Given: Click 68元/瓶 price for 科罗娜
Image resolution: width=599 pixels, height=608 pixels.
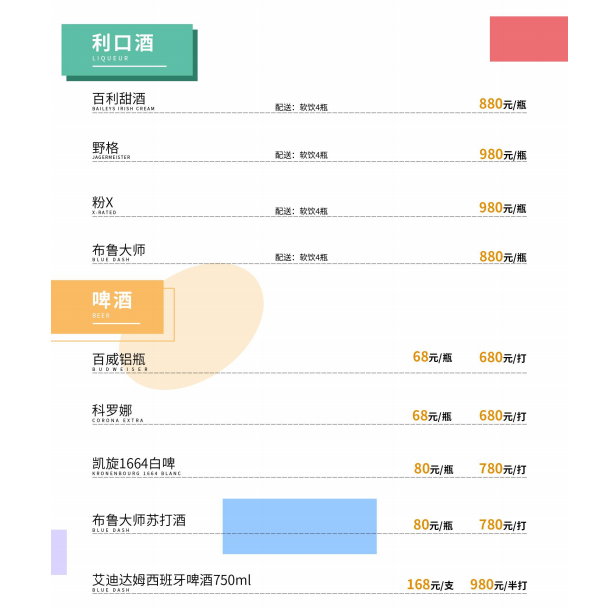Looking at the screenshot, I should pos(432,416).
